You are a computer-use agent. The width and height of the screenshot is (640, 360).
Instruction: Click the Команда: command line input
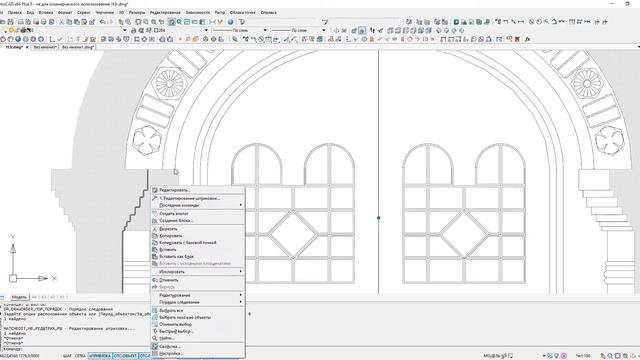[76, 349]
